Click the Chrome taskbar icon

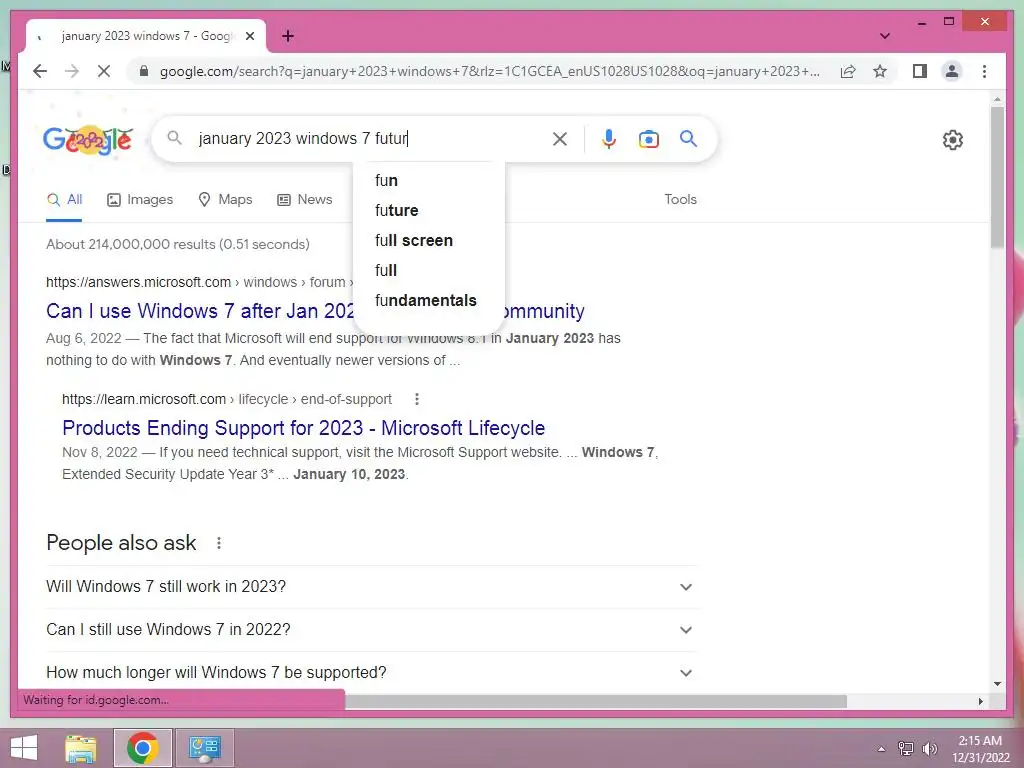click(142, 748)
